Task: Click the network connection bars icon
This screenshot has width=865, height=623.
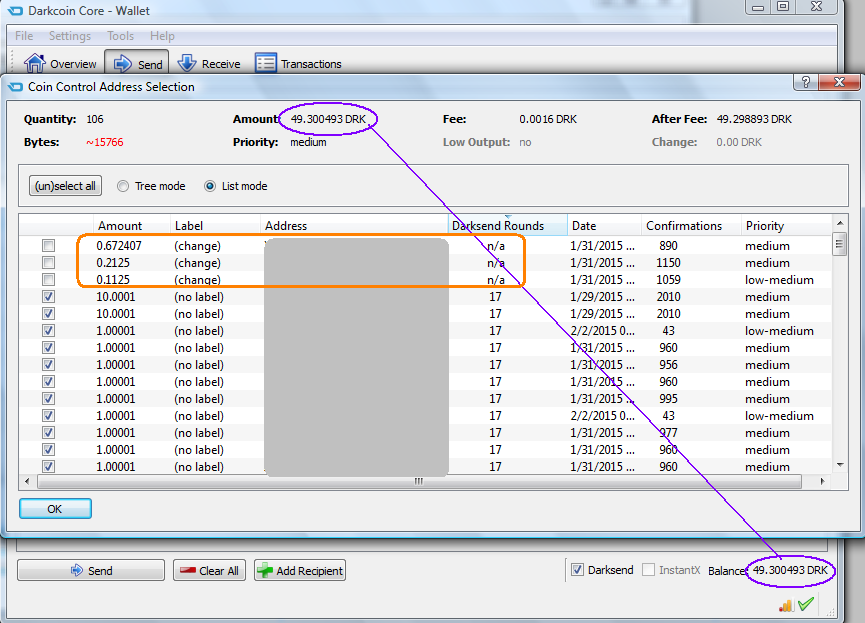Action: pyautogui.click(x=786, y=605)
